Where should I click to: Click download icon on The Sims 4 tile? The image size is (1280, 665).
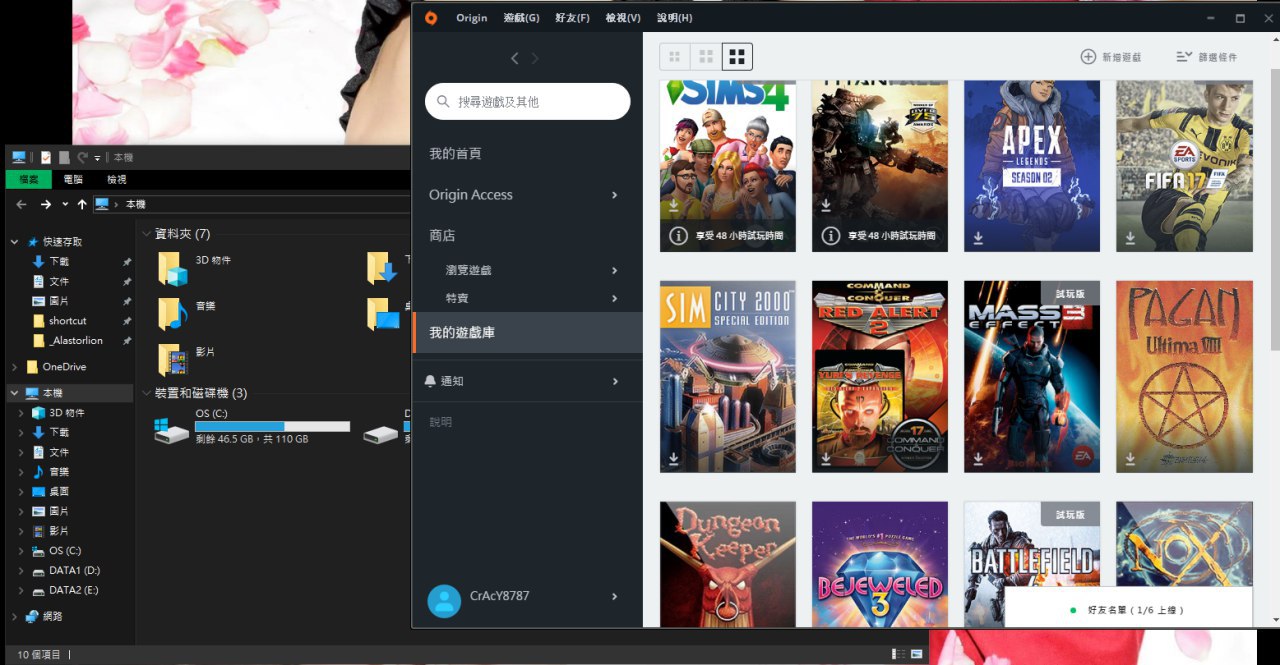[674, 204]
